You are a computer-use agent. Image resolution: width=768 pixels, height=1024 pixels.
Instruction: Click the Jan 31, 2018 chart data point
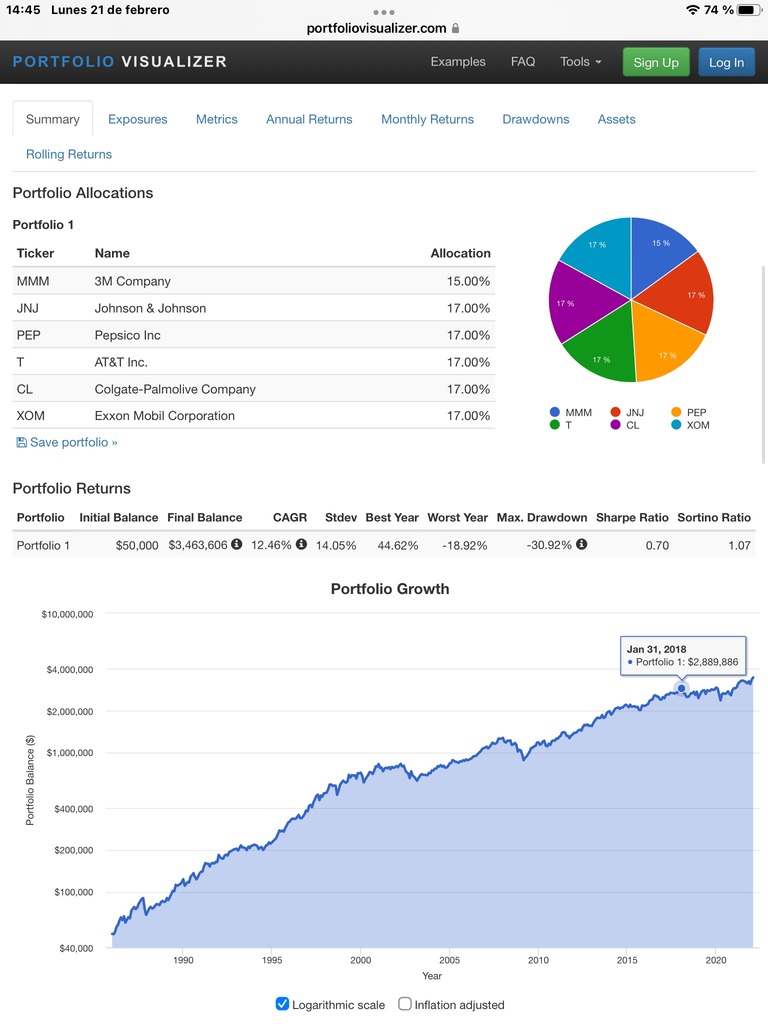coord(681,688)
